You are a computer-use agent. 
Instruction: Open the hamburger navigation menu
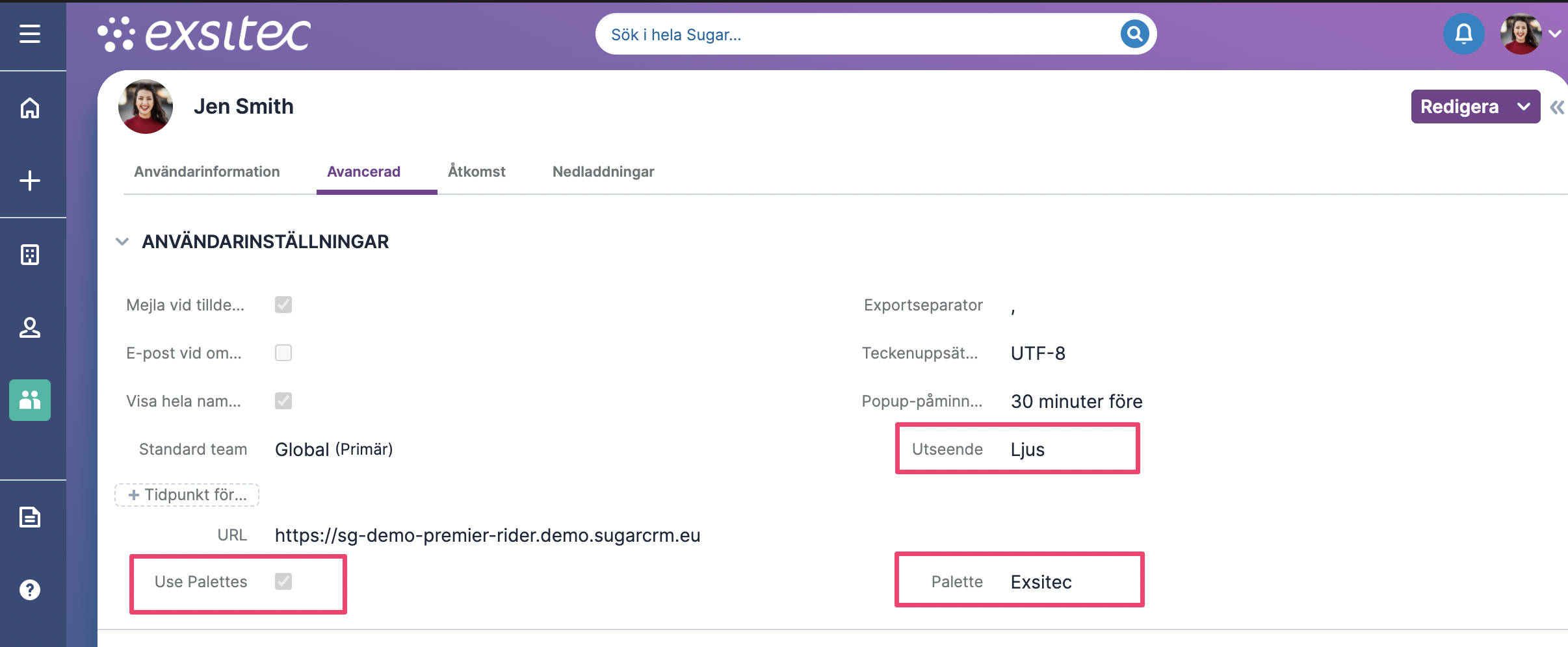point(30,34)
